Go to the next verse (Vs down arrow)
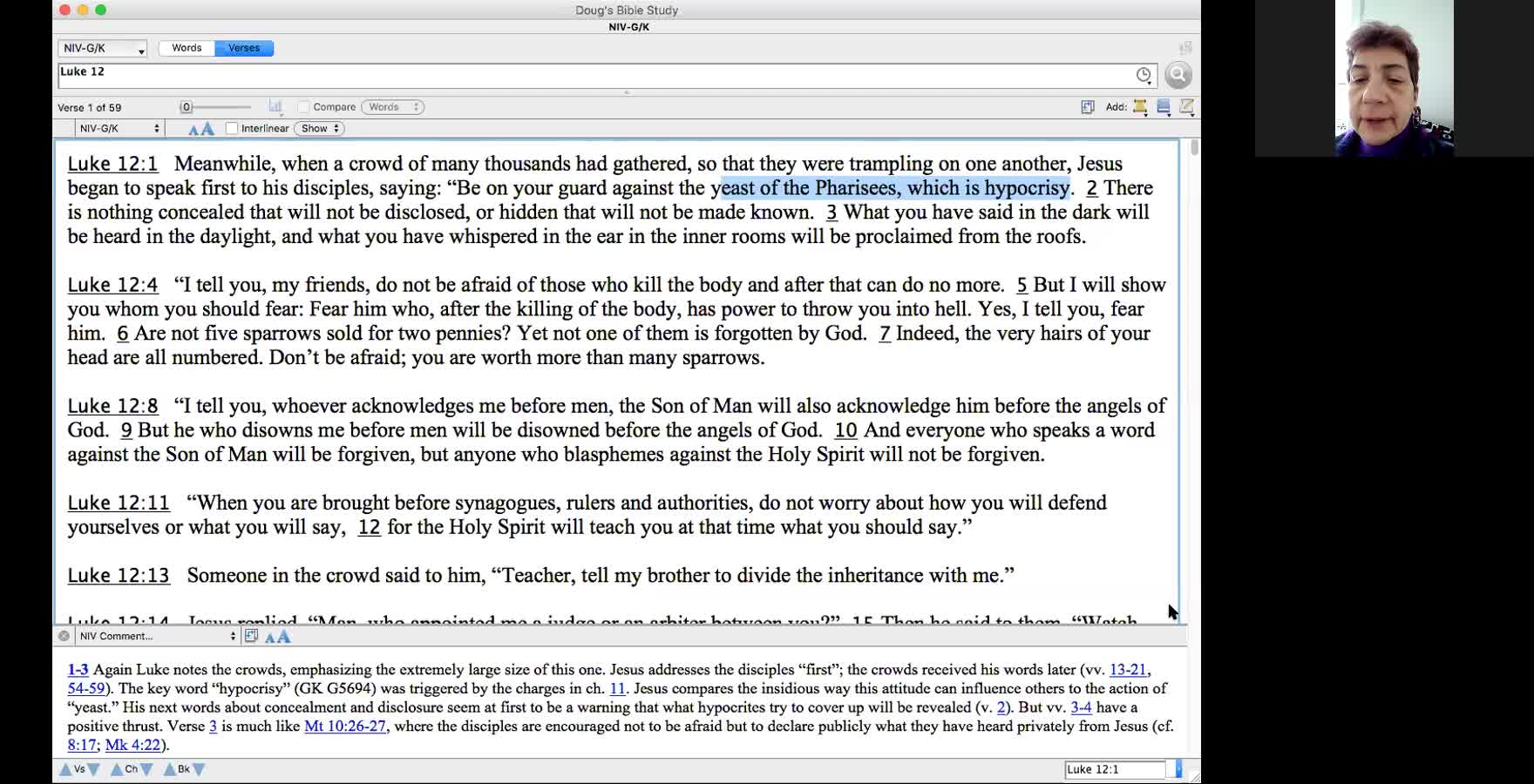This screenshot has height=784, width=1534. pyautogui.click(x=93, y=769)
